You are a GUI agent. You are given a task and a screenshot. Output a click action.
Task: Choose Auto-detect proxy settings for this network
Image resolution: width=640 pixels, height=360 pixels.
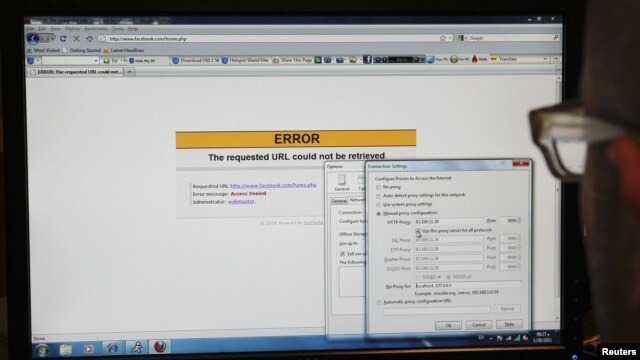[x=378, y=196]
